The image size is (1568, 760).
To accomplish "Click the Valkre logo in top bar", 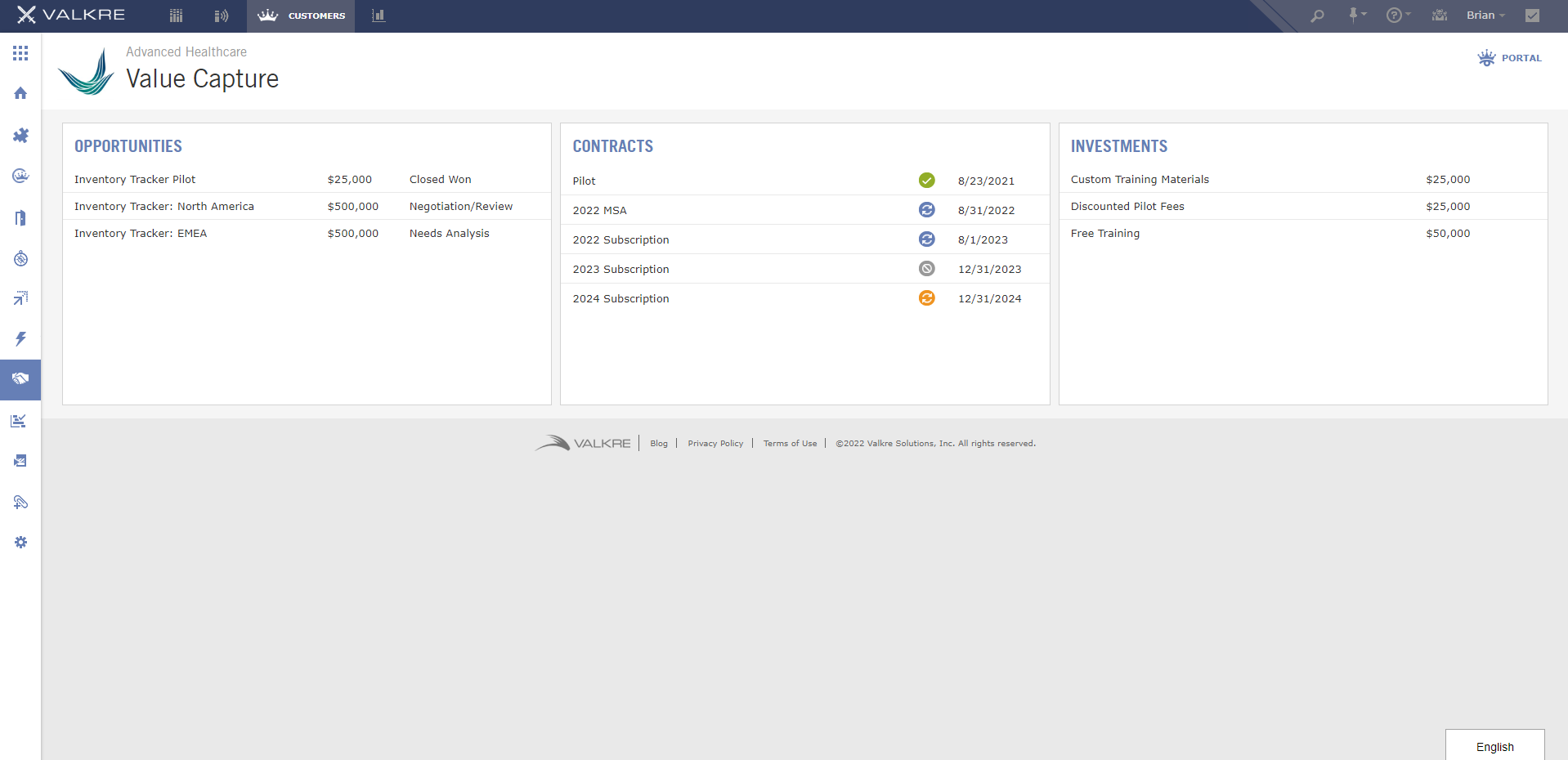I will [x=71, y=15].
